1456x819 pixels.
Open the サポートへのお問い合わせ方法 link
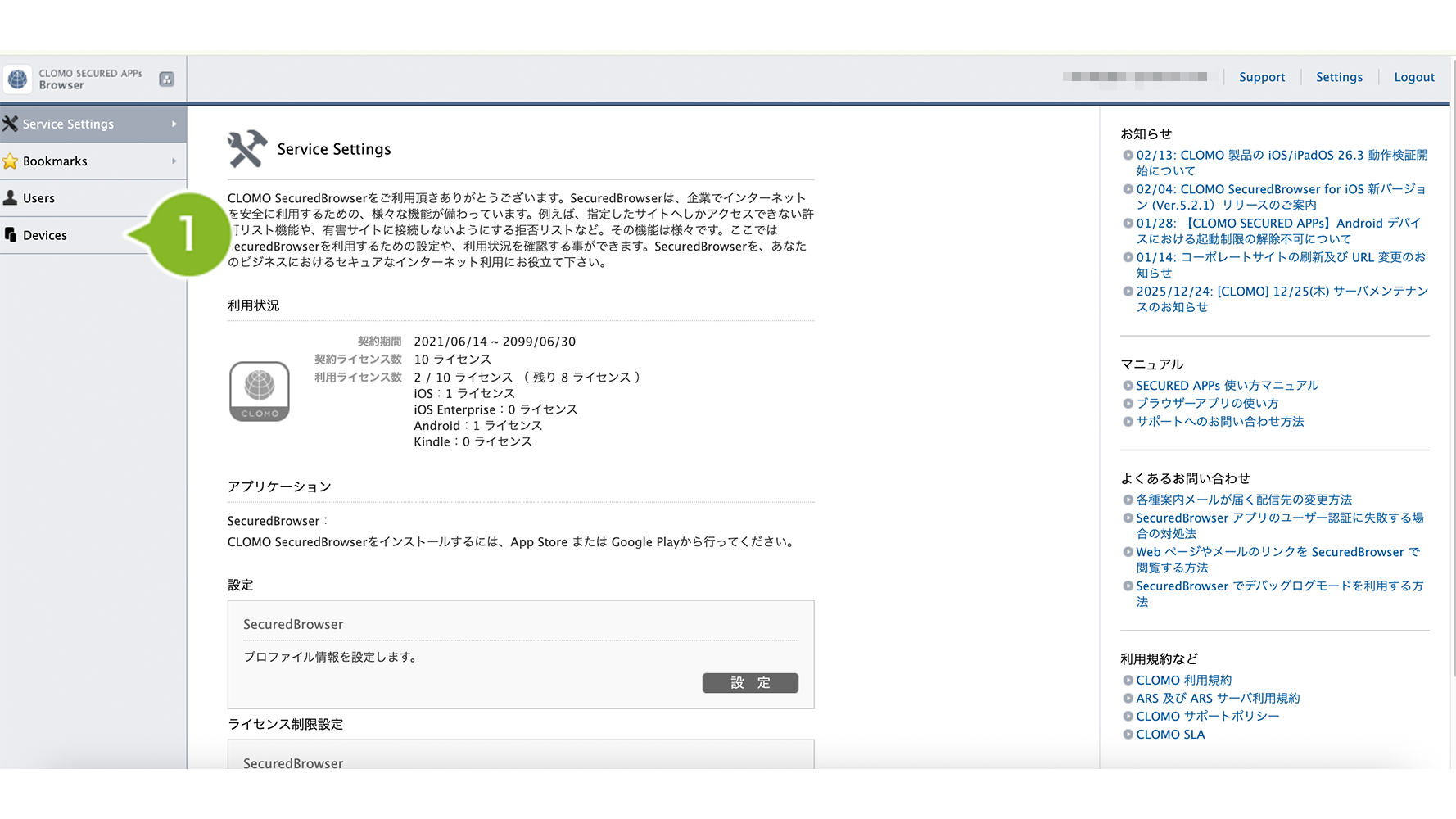point(1219,422)
